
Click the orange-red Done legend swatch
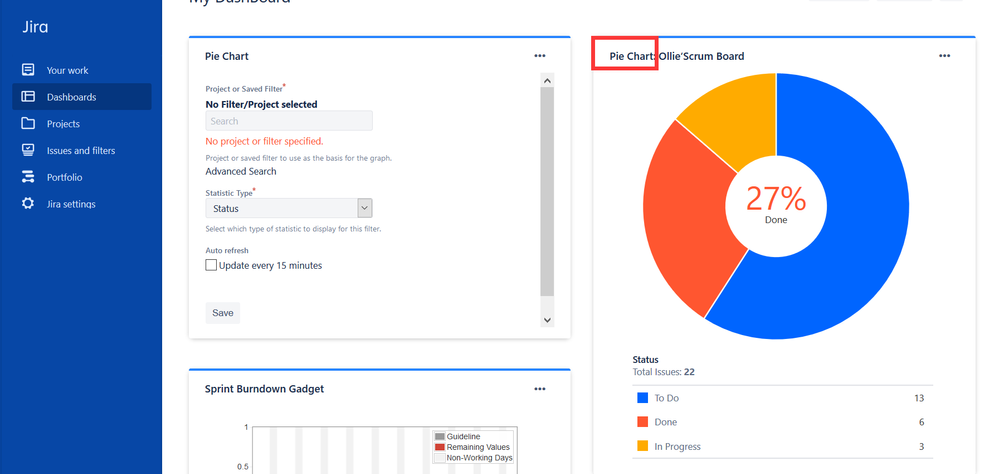(642, 422)
